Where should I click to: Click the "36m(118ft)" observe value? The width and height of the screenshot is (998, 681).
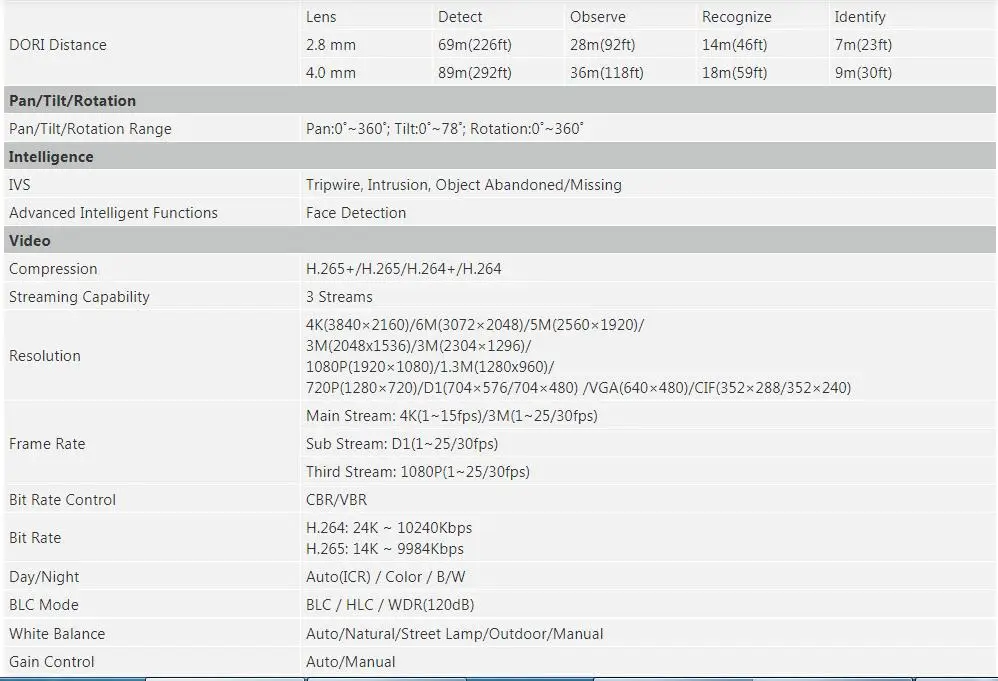click(x=607, y=73)
